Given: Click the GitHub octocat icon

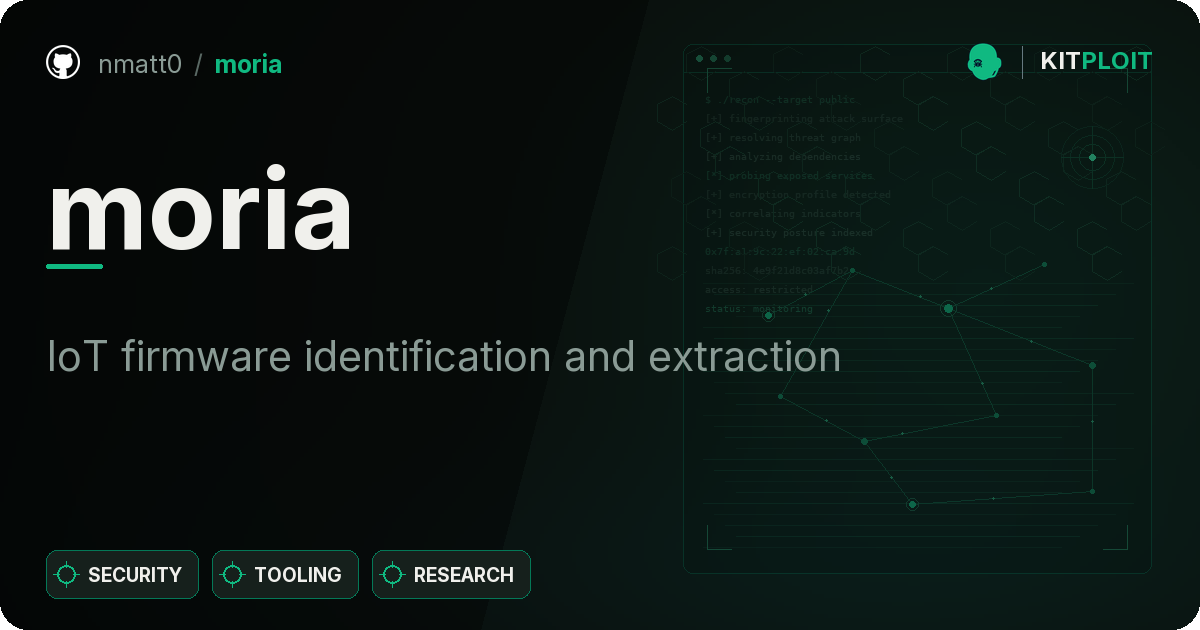Looking at the screenshot, I should pos(63,63).
